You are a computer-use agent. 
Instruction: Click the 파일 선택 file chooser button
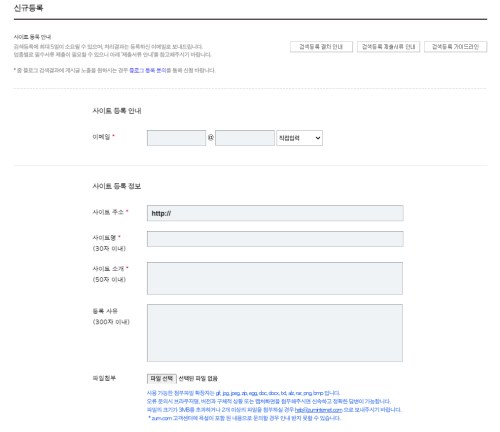coord(162,378)
